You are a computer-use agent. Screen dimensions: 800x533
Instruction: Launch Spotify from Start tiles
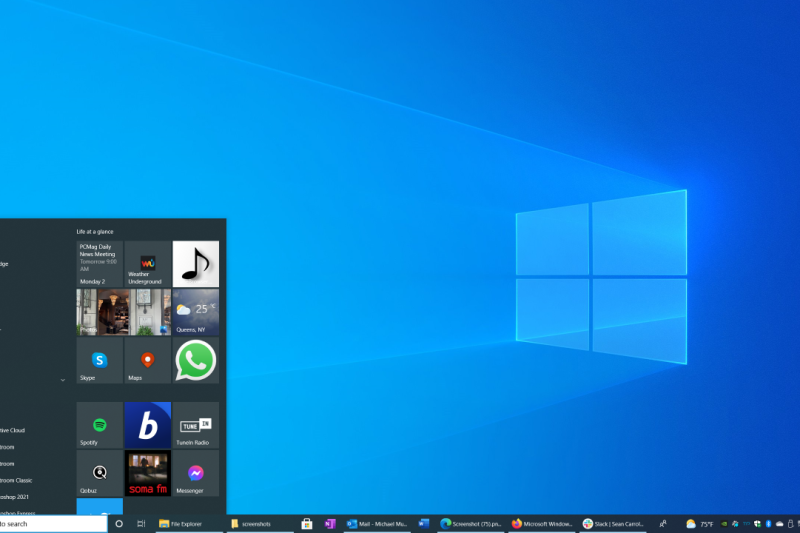pos(99,425)
